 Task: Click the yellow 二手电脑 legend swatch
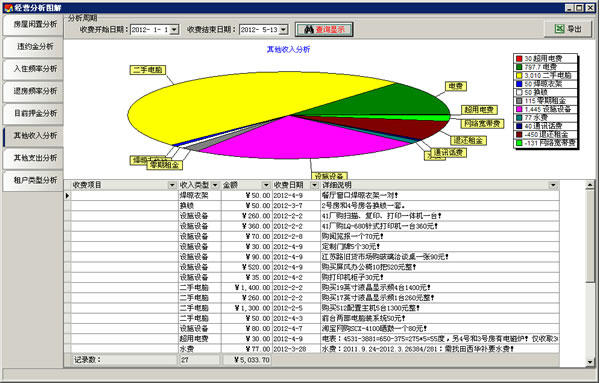pyautogui.click(x=519, y=75)
